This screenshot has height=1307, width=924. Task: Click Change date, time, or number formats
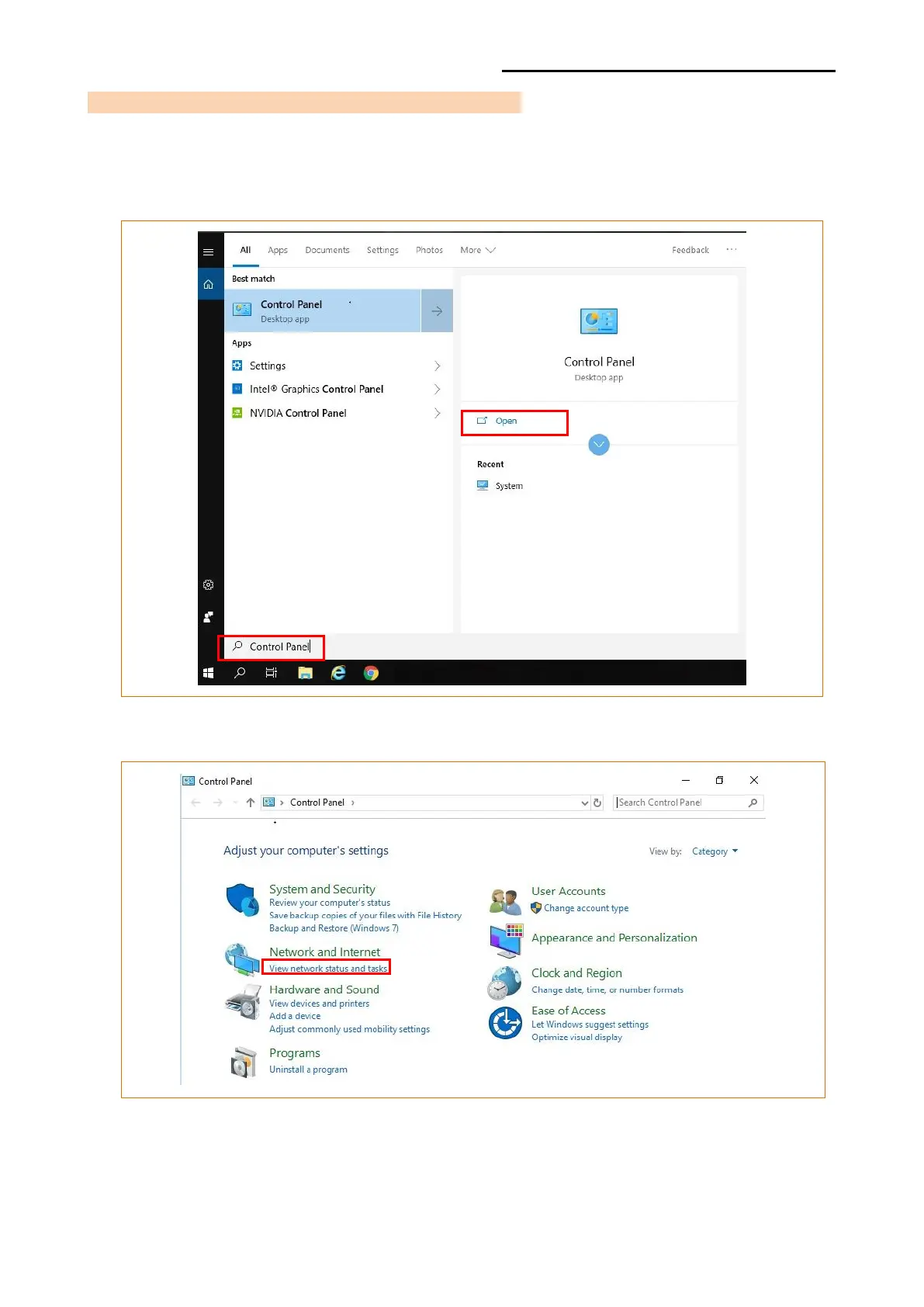point(607,990)
